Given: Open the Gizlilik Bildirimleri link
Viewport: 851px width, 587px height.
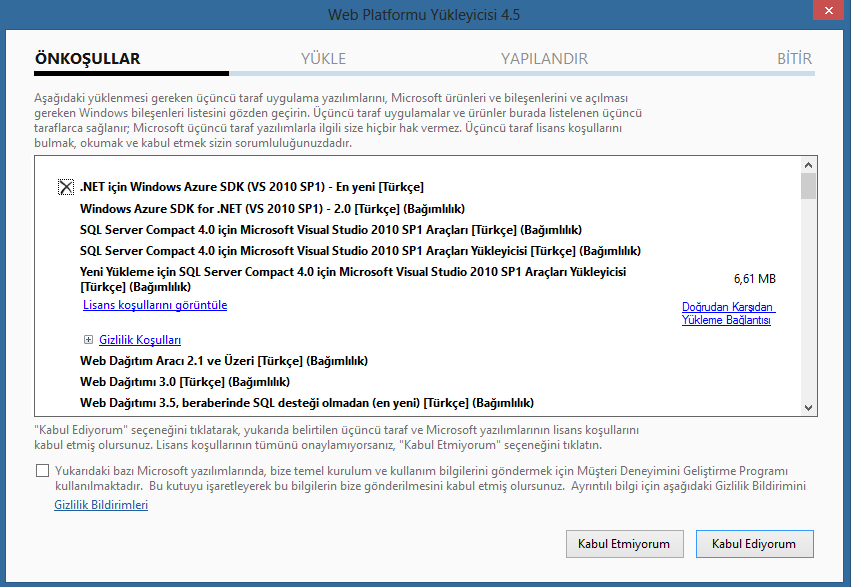Looking at the screenshot, I should 101,505.
